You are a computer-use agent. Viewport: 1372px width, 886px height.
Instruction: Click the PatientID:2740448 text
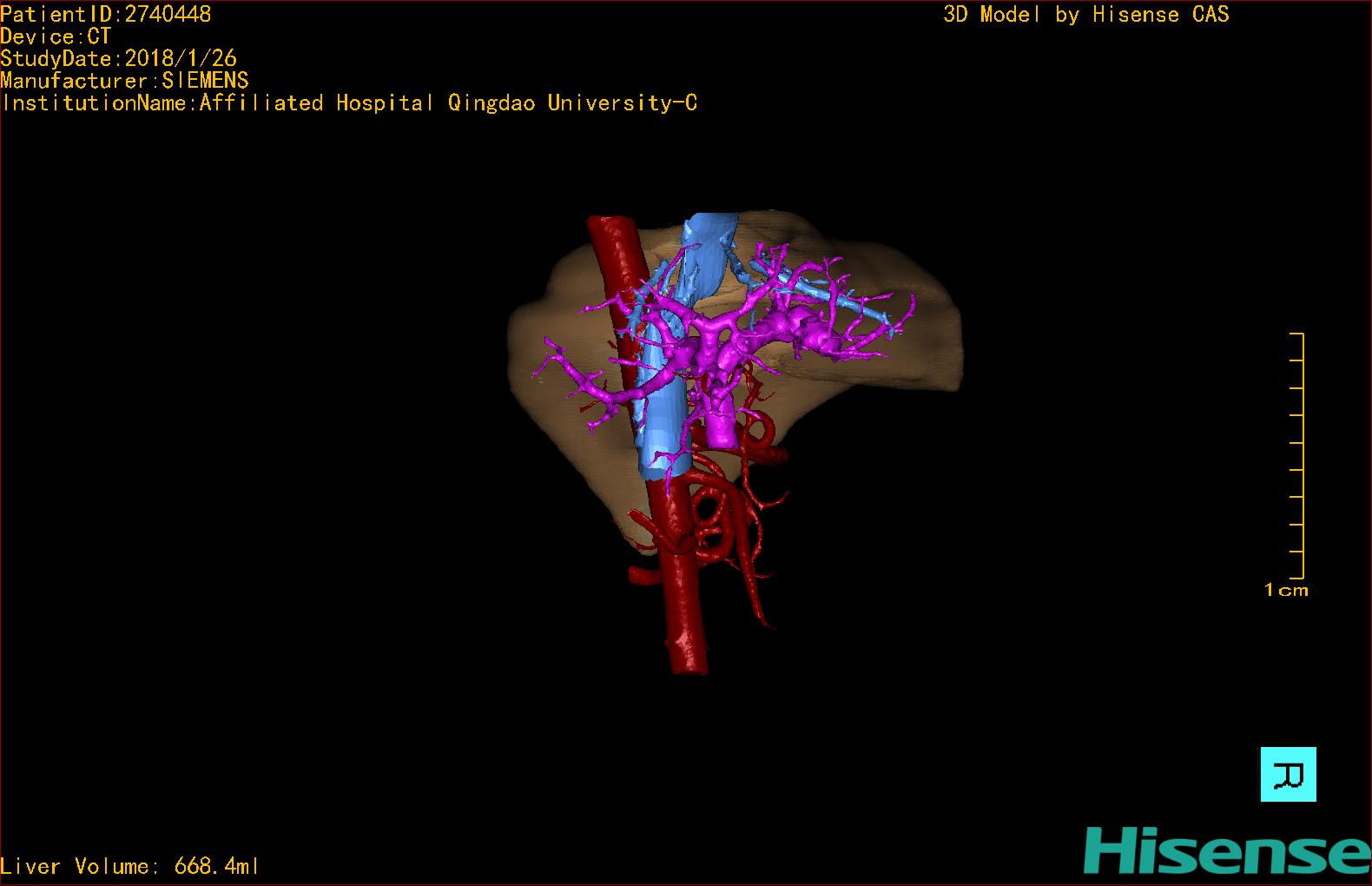[x=106, y=14]
